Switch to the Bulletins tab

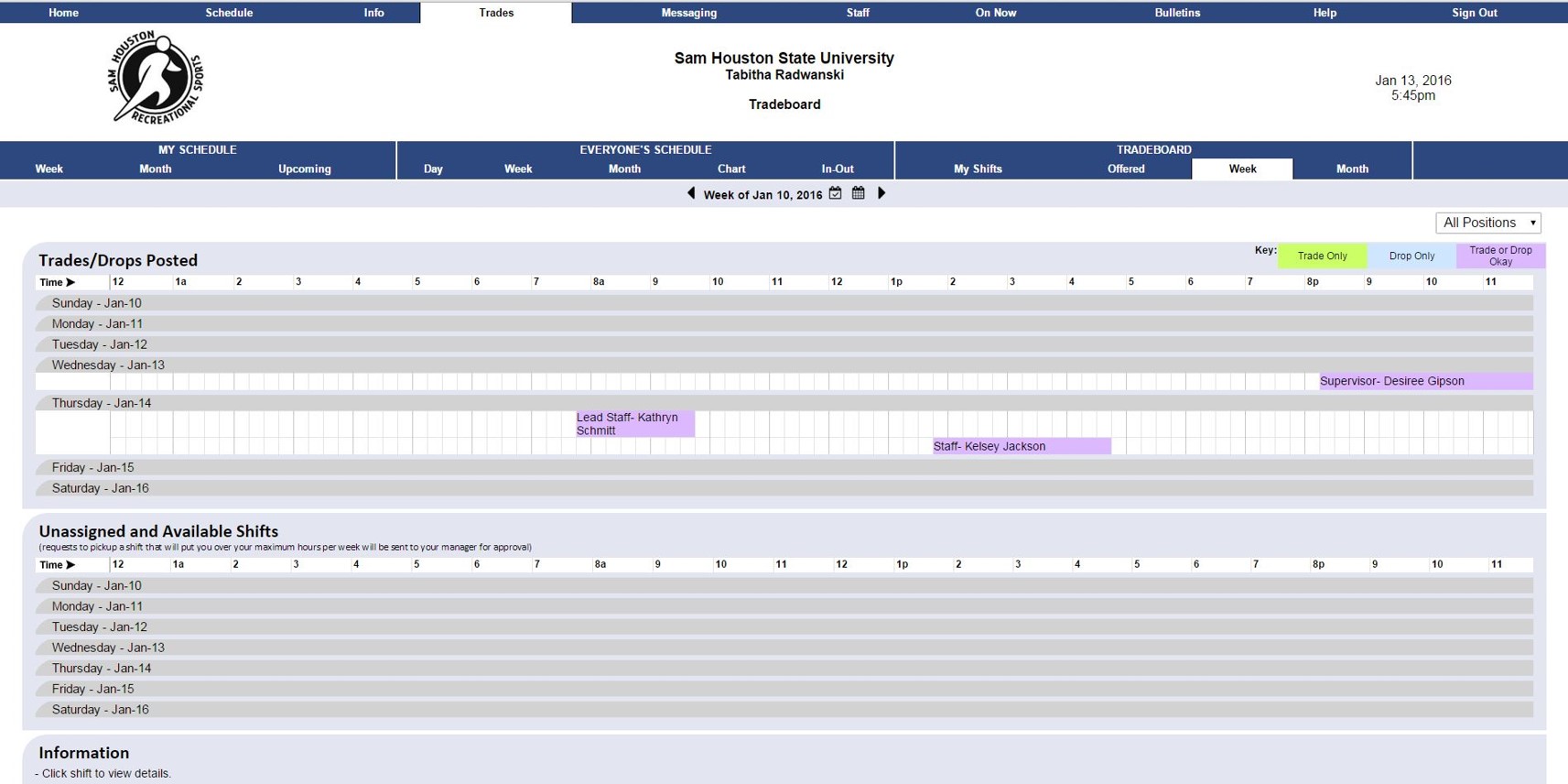click(1177, 13)
